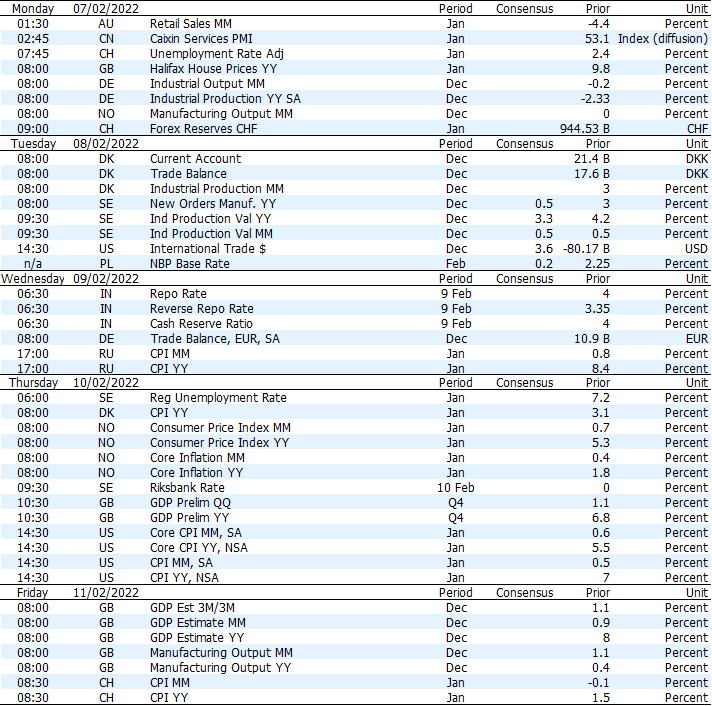Image resolution: width=712 pixels, height=706 pixels.
Task: Select prior value '21.4 B'
Action: click(x=592, y=158)
